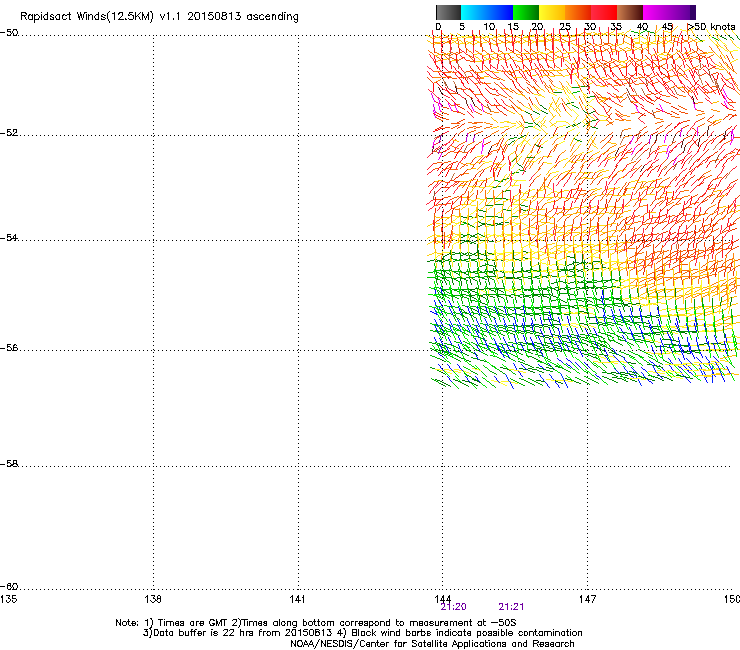Click the '144' longitude axis label

(x=442, y=599)
